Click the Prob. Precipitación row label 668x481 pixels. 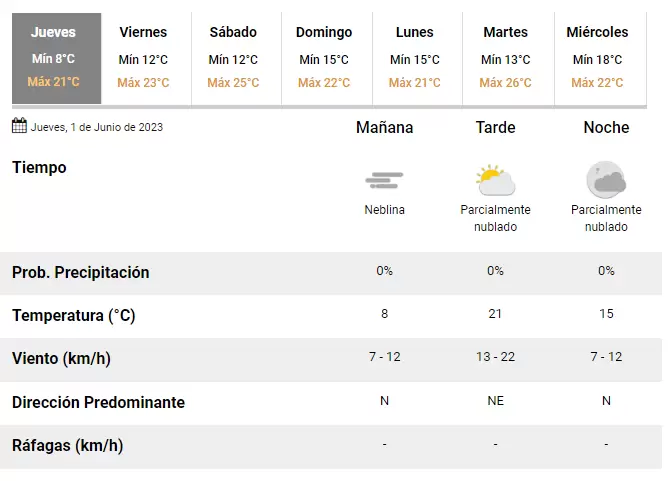click(x=81, y=273)
